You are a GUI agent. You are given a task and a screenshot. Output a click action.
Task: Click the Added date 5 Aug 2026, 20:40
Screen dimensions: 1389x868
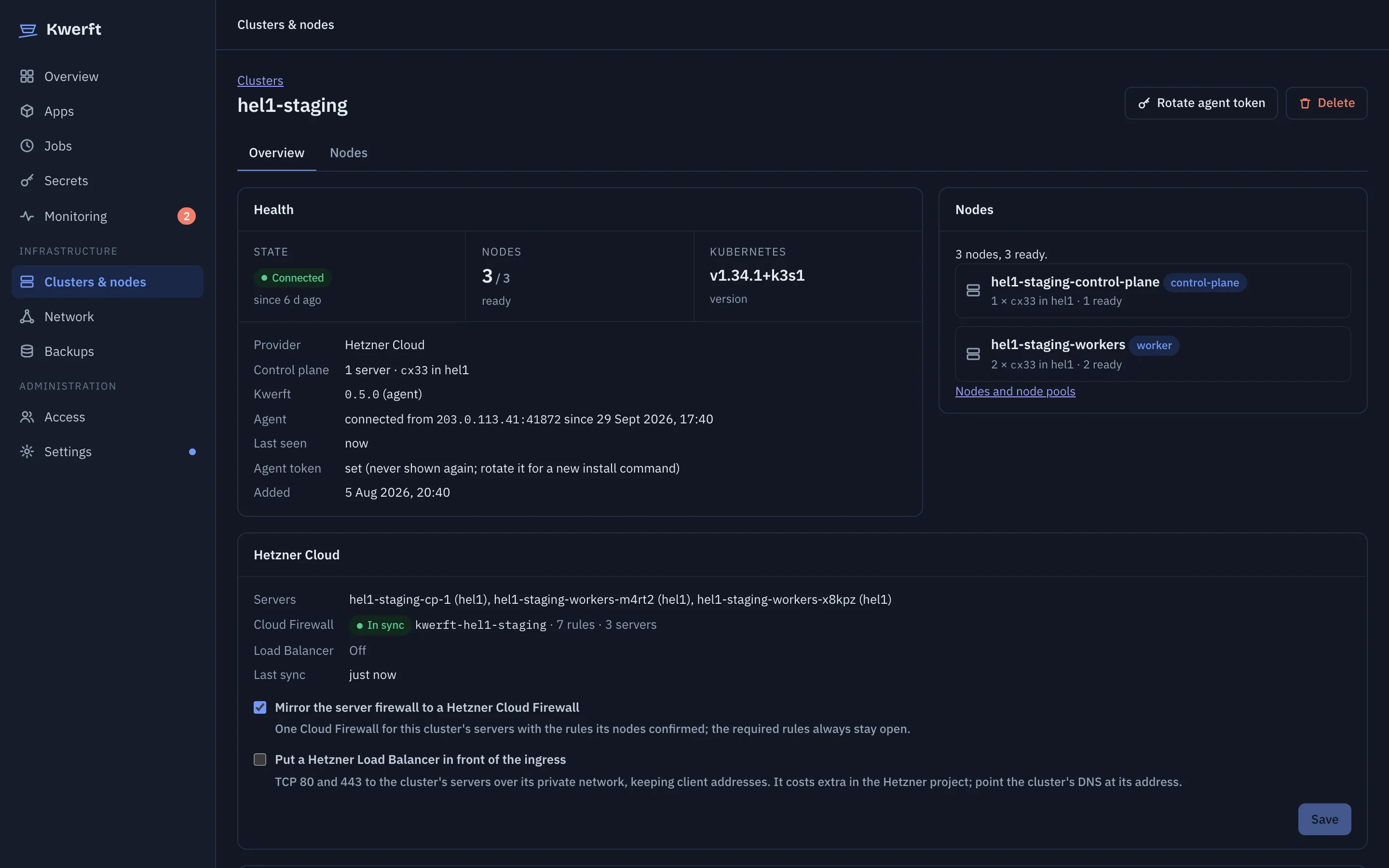(x=397, y=492)
